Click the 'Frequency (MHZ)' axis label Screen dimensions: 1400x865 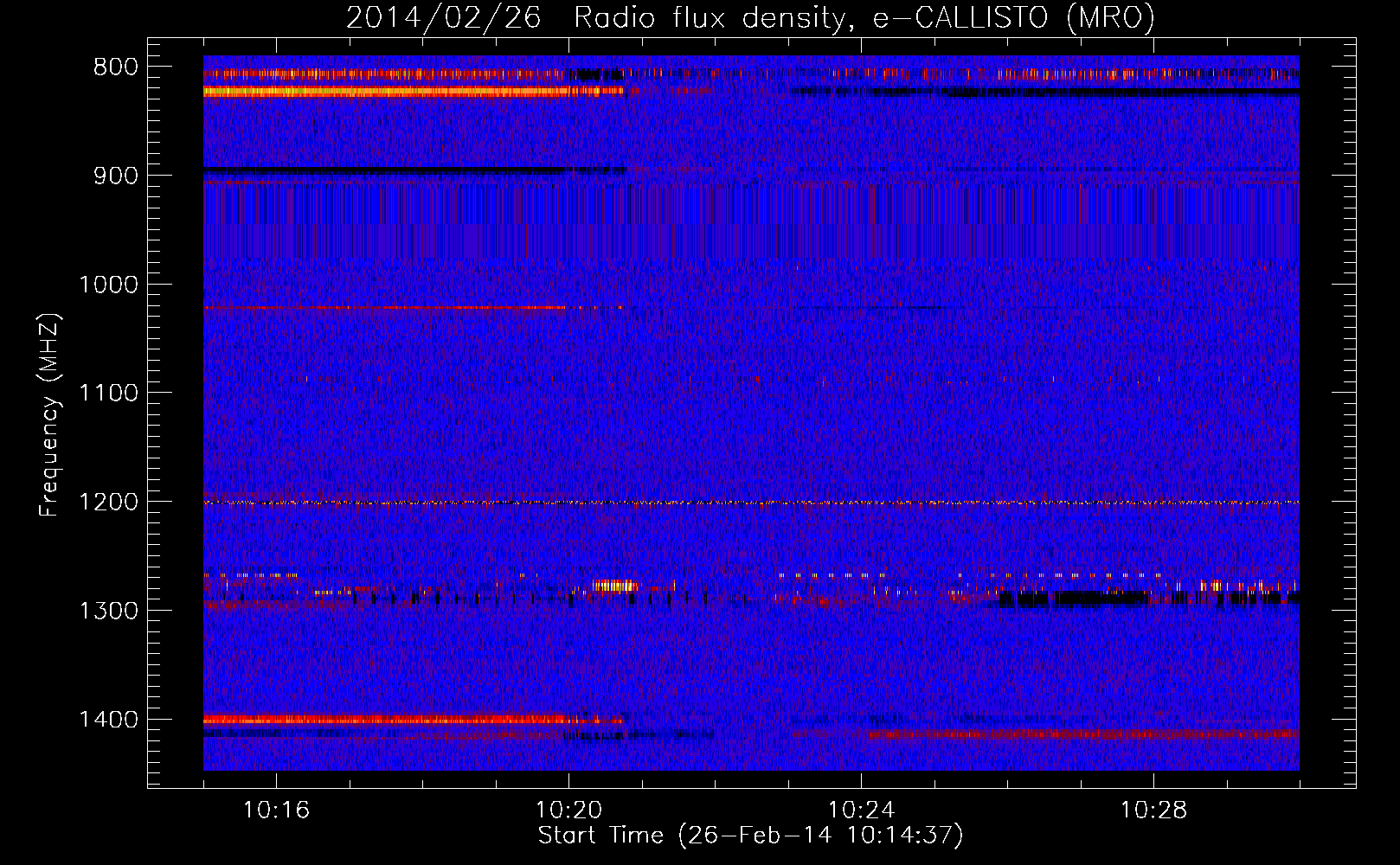[50, 415]
